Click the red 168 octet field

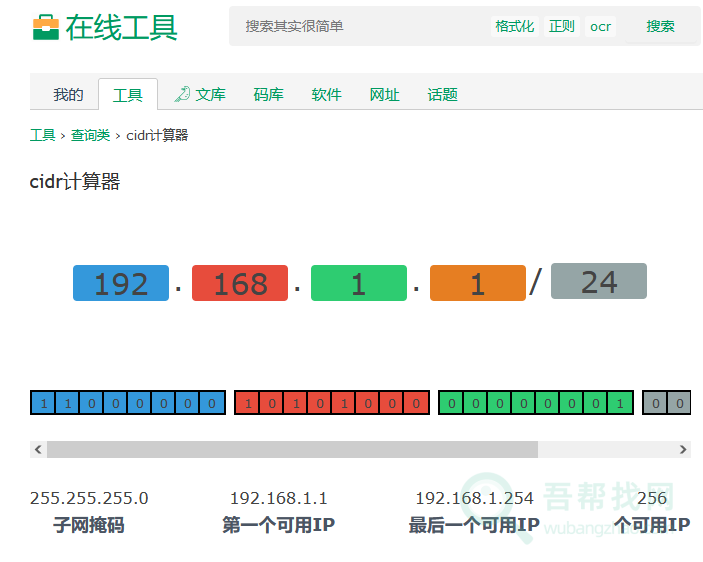pyautogui.click(x=240, y=284)
